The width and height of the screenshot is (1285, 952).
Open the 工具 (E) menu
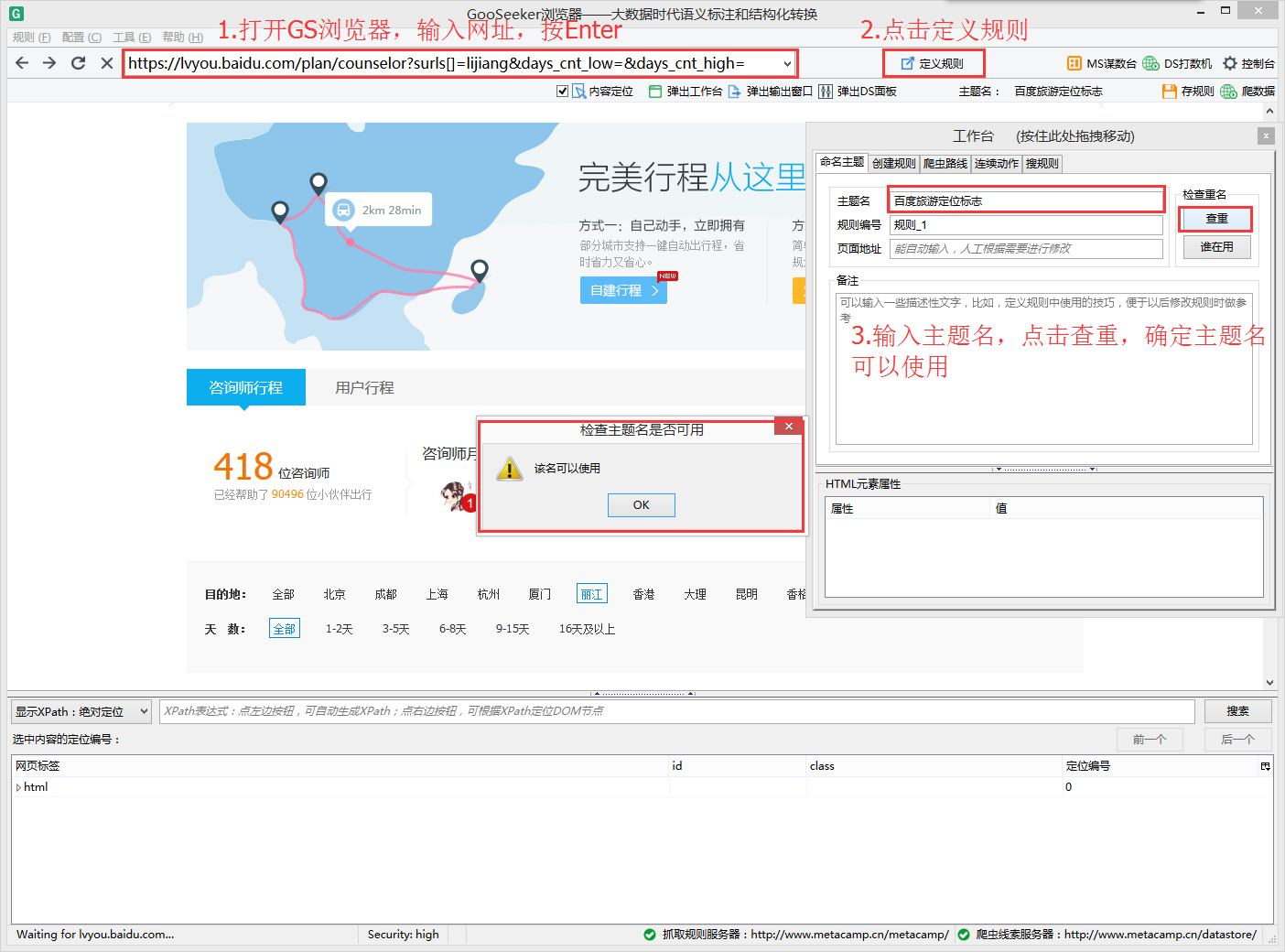point(132,37)
